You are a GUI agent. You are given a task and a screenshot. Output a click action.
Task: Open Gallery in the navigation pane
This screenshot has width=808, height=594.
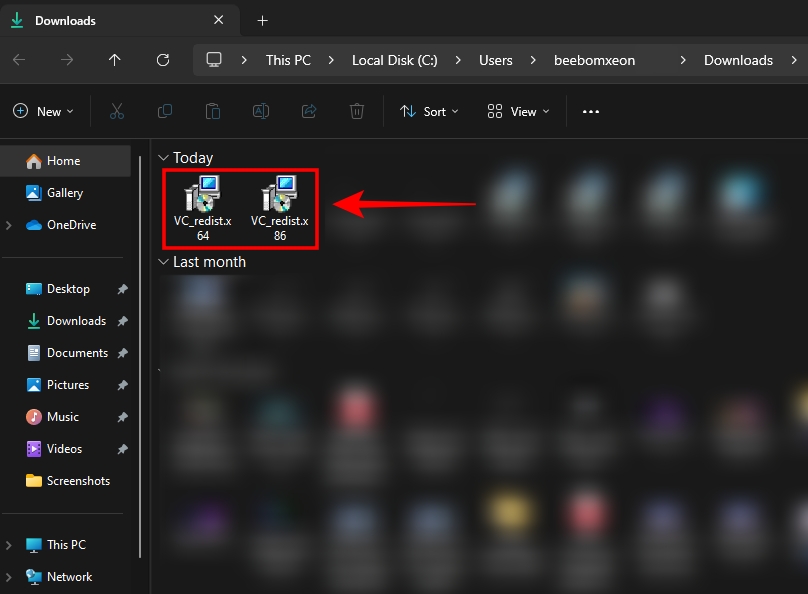(65, 193)
